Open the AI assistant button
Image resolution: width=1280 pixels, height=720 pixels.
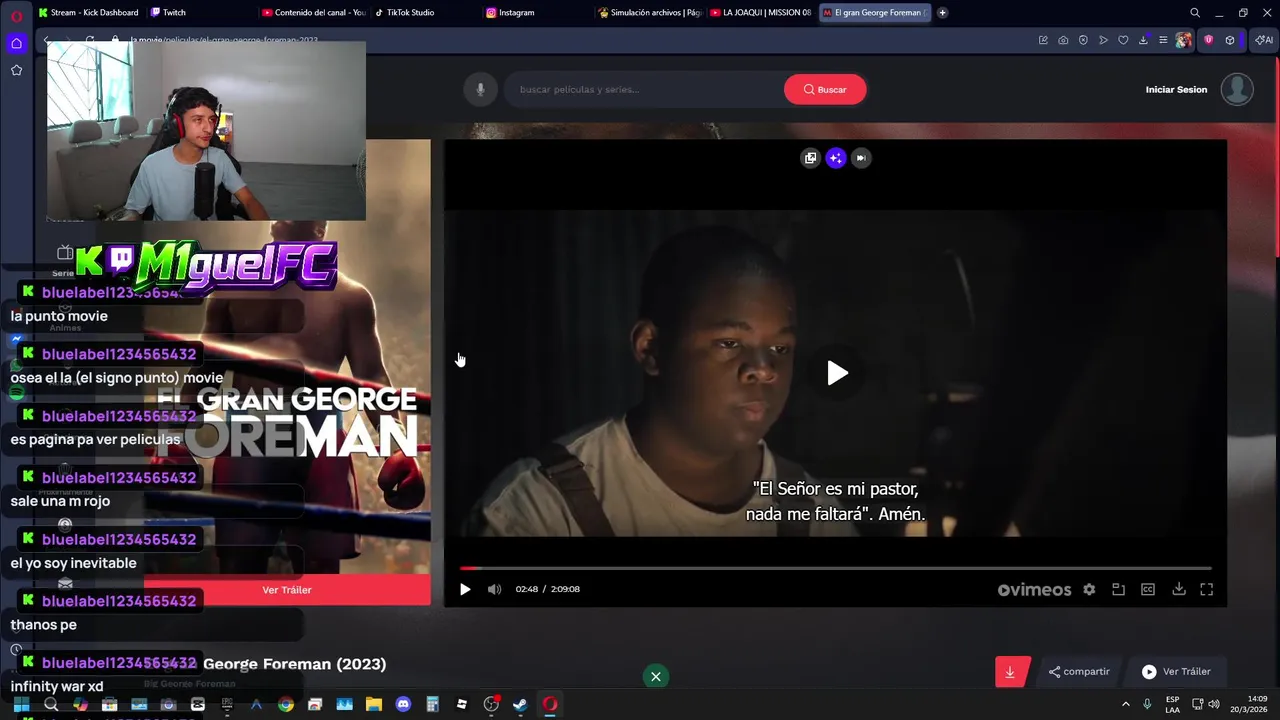coord(1263,40)
